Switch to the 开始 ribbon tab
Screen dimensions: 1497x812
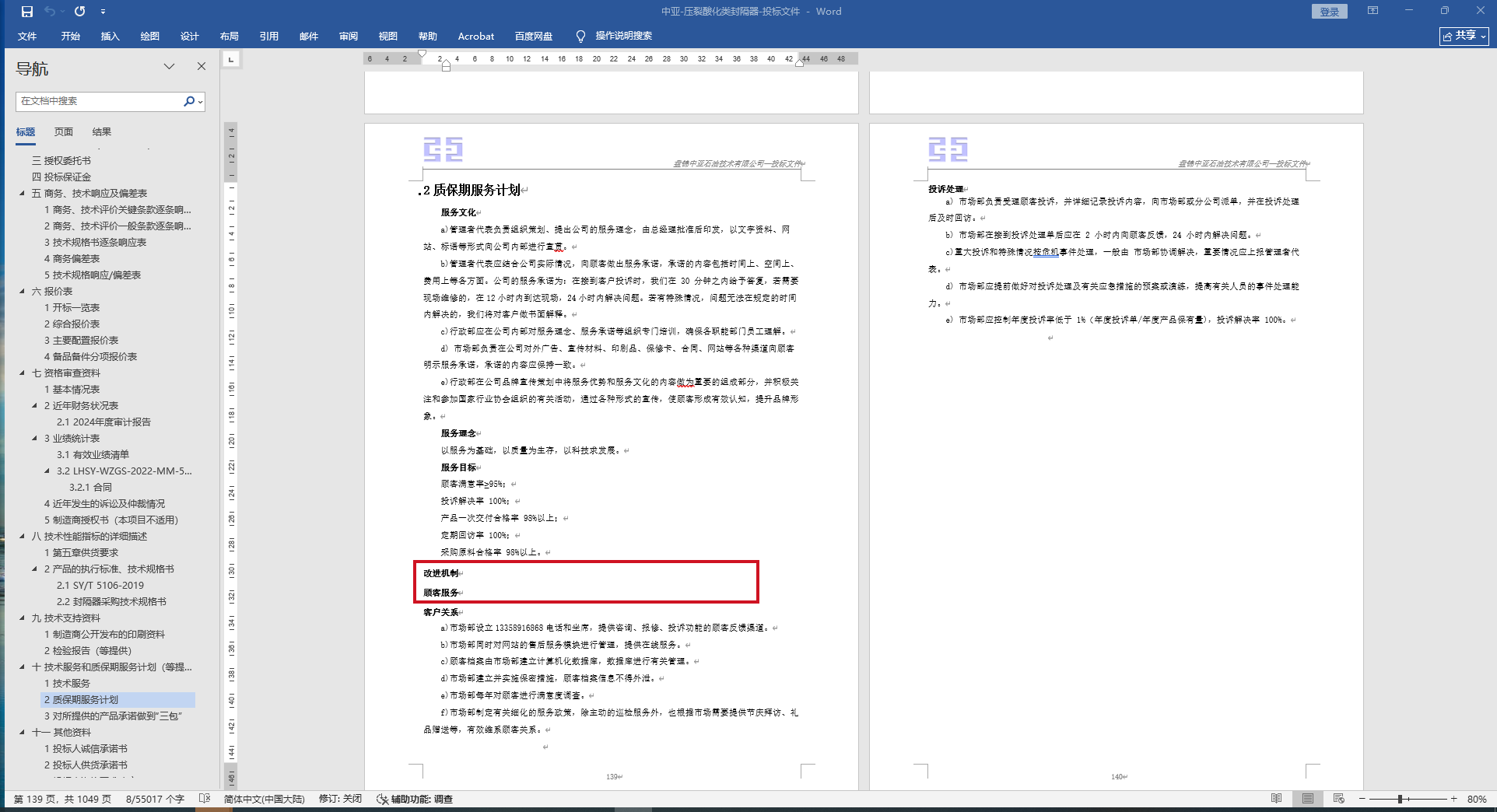point(71,36)
